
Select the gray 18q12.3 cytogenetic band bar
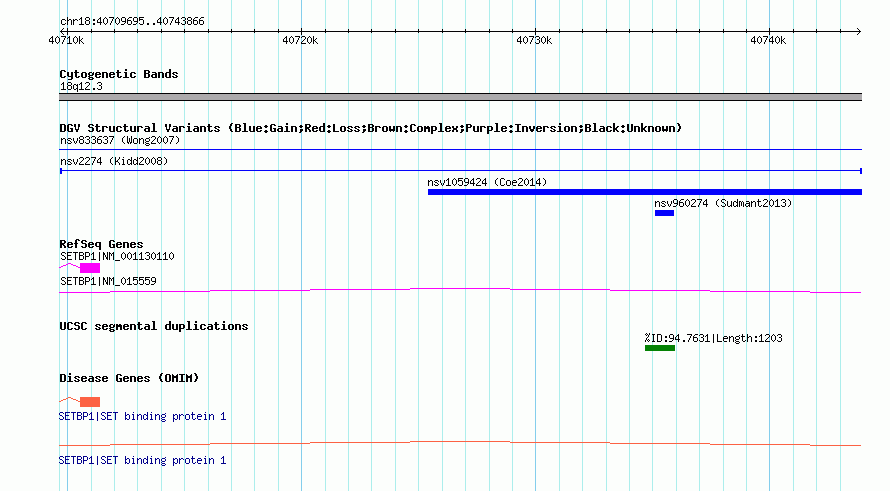(460, 97)
